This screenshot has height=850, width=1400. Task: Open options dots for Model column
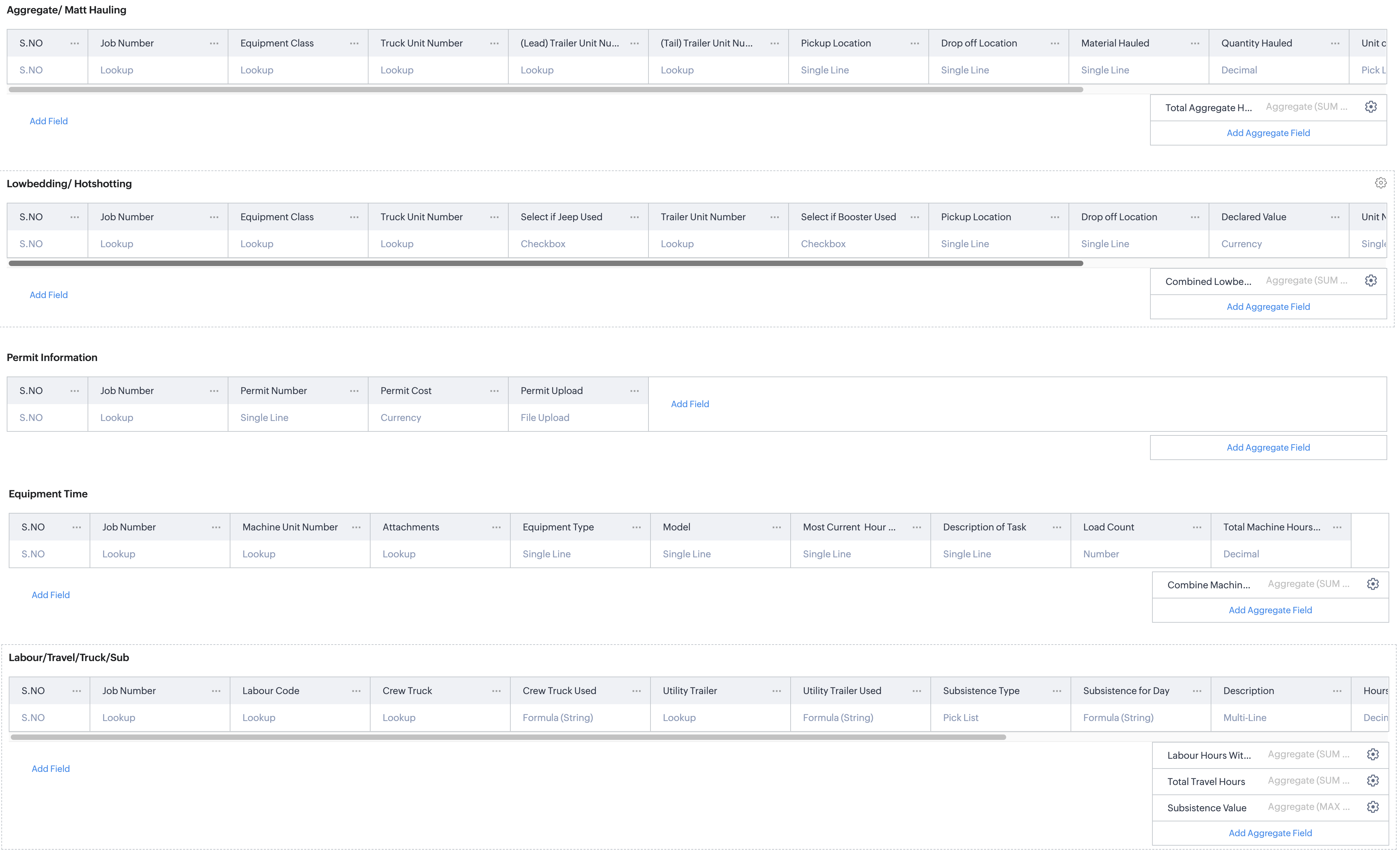tap(777, 527)
